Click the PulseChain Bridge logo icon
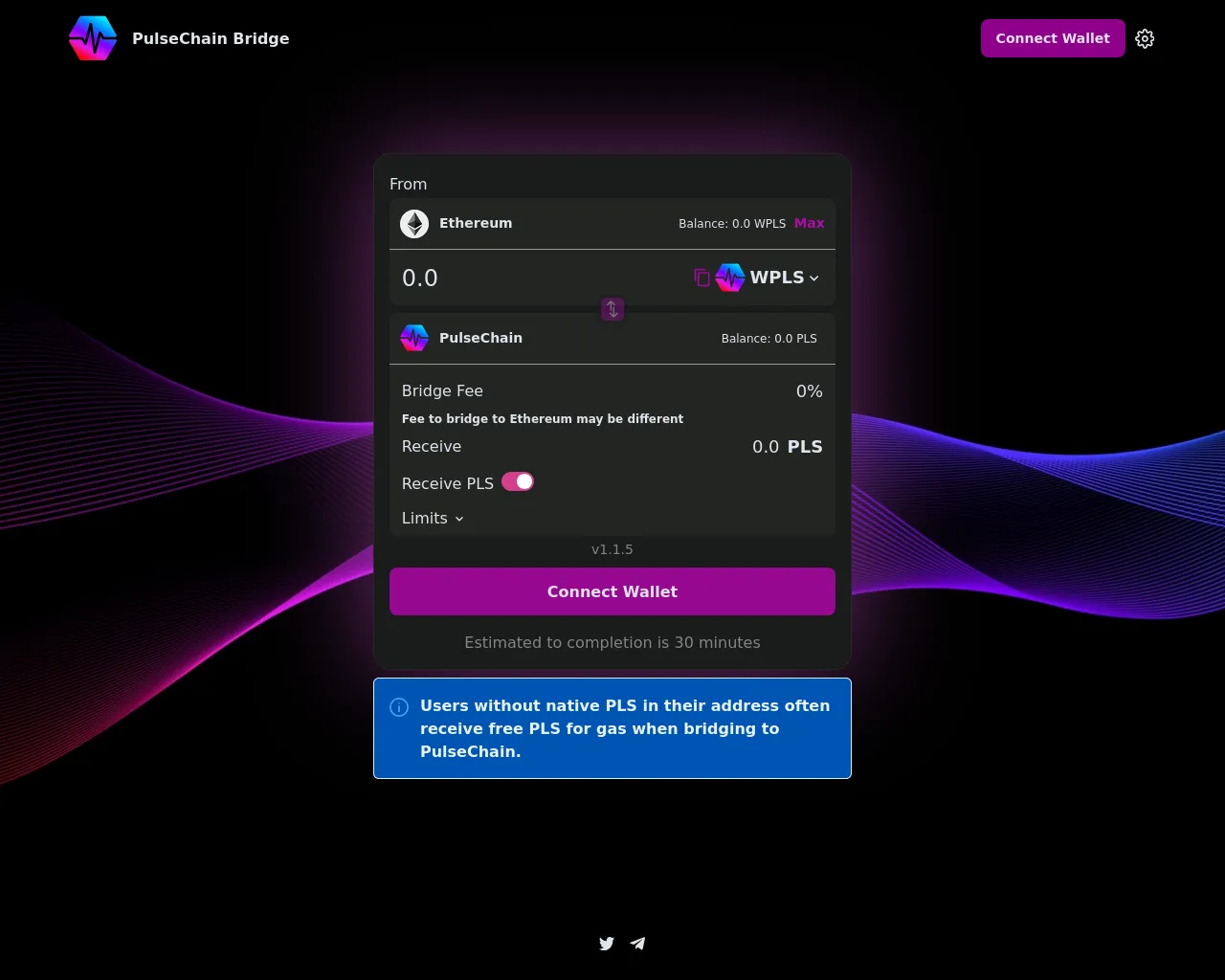 pos(93,38)
